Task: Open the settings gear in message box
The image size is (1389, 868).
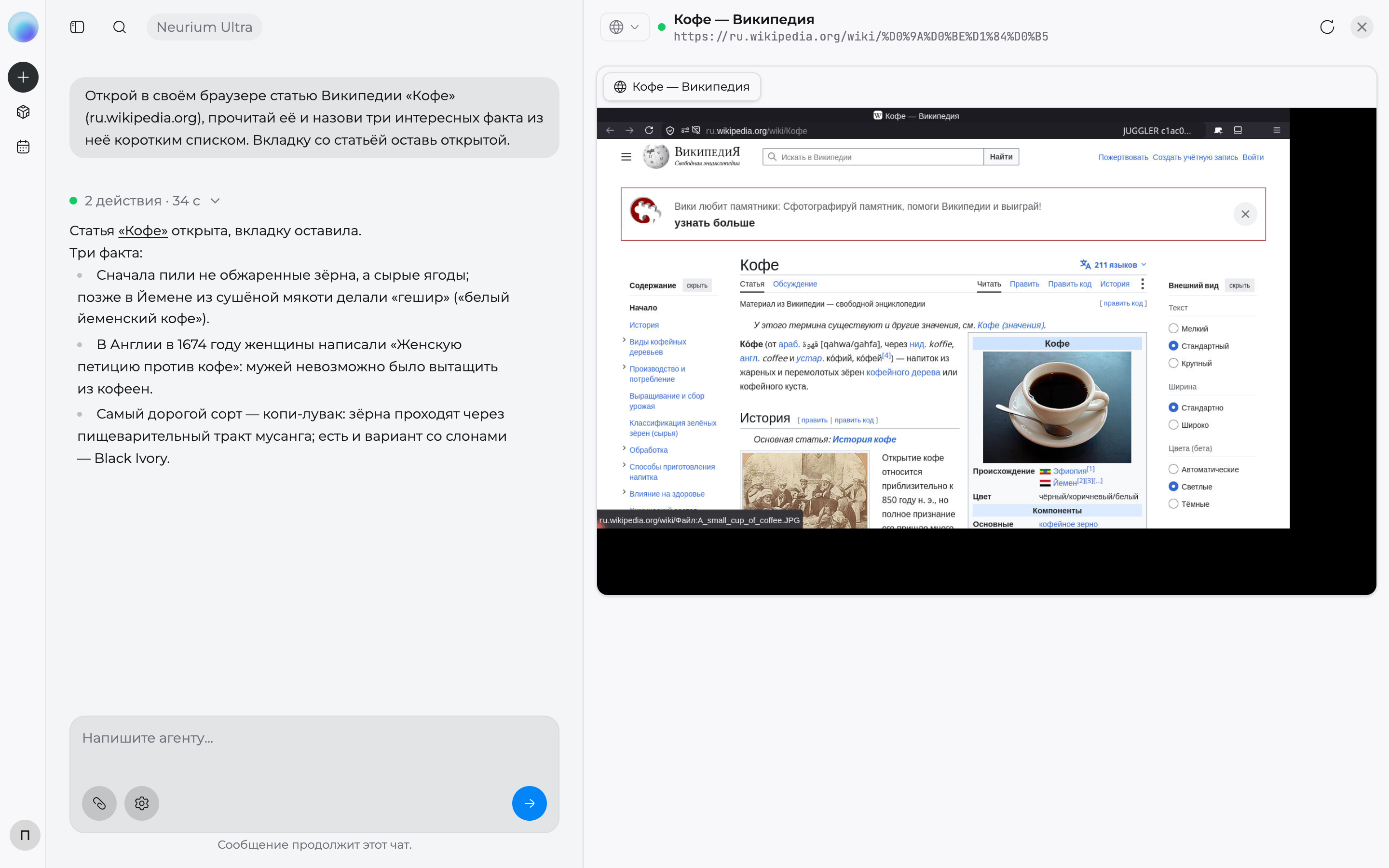Action: 142,803
